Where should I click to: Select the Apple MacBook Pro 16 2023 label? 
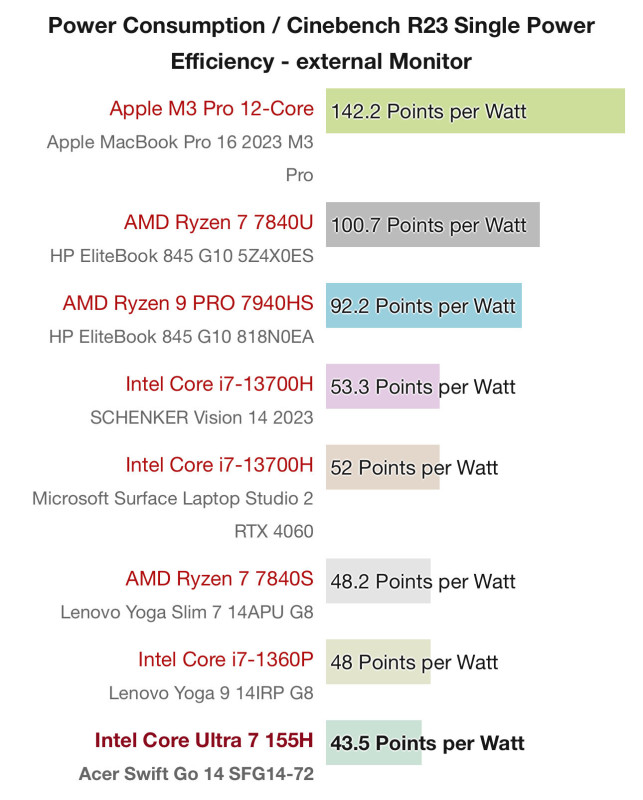pyautogui.click(x=180, y=158)
